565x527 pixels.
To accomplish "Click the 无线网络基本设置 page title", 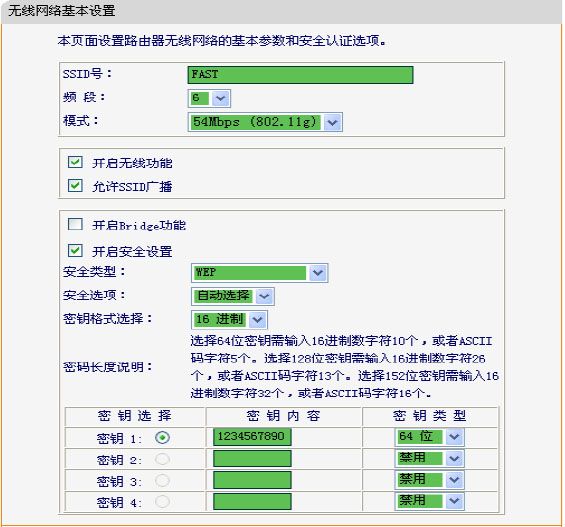I will [62, 11].
